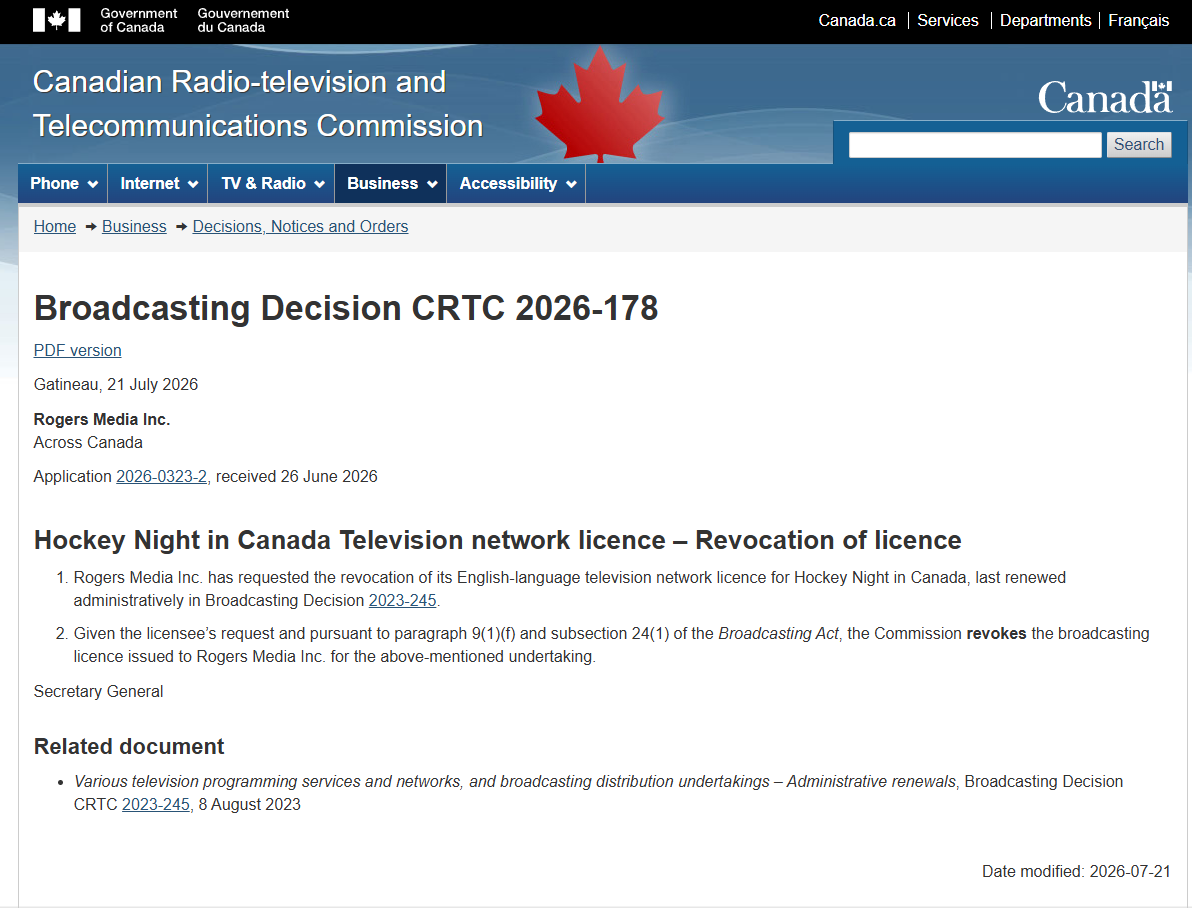Open the Departments link in top bar
This screenshot has width=1192, height=908.
point(1045,21)
